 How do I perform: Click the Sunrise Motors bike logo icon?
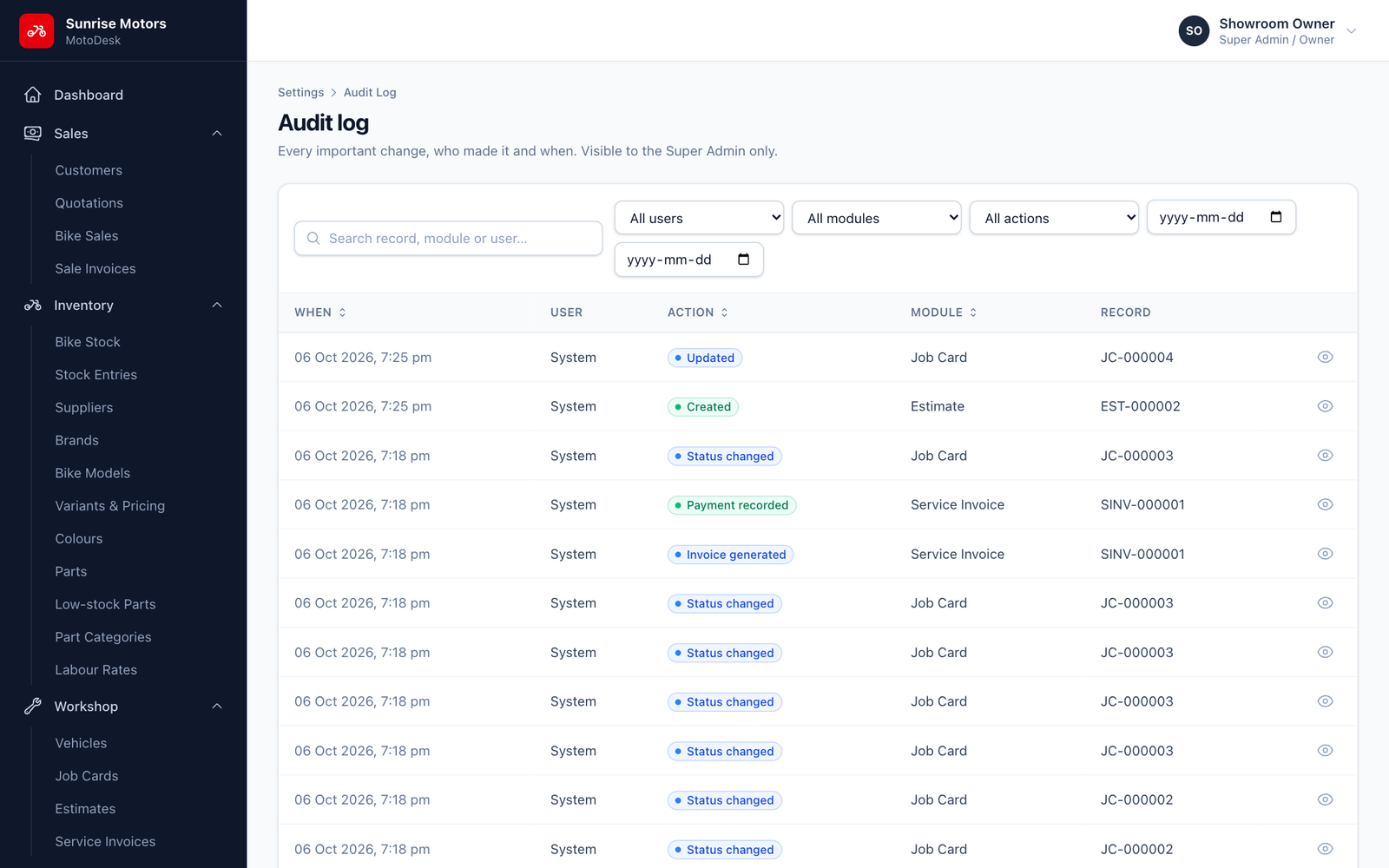36,31
